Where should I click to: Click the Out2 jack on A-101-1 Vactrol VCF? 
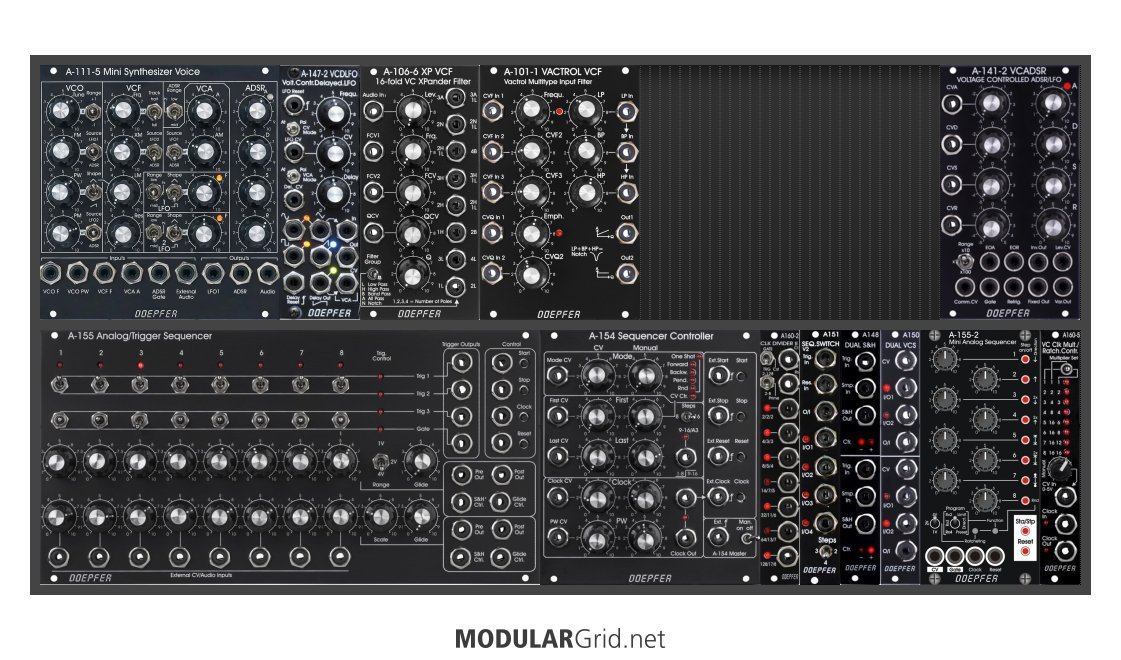pos(626,273)
